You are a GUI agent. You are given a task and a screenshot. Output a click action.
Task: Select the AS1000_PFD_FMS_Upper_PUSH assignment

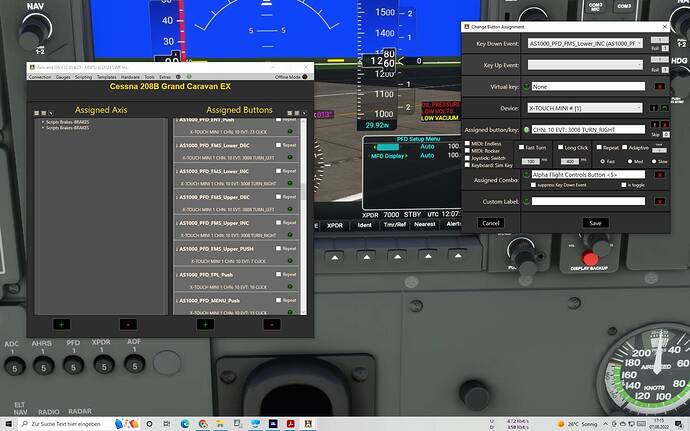(x=236, y=254)
